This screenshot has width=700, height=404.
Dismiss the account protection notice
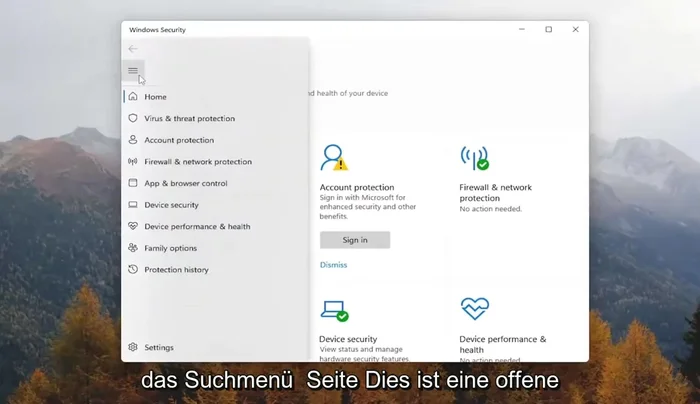(333, 265)
